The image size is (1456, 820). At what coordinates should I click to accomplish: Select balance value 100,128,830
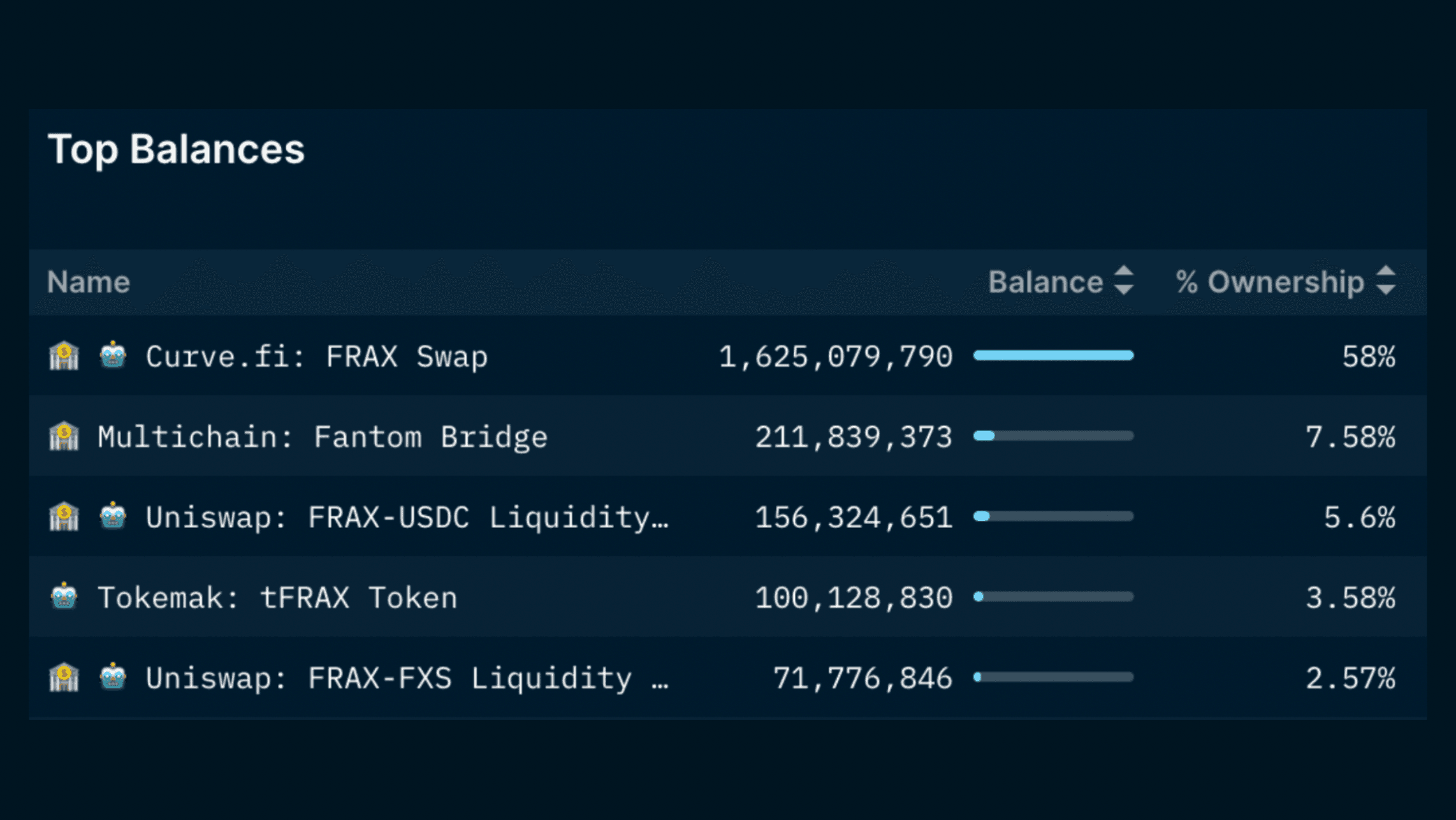click(854, 598)
